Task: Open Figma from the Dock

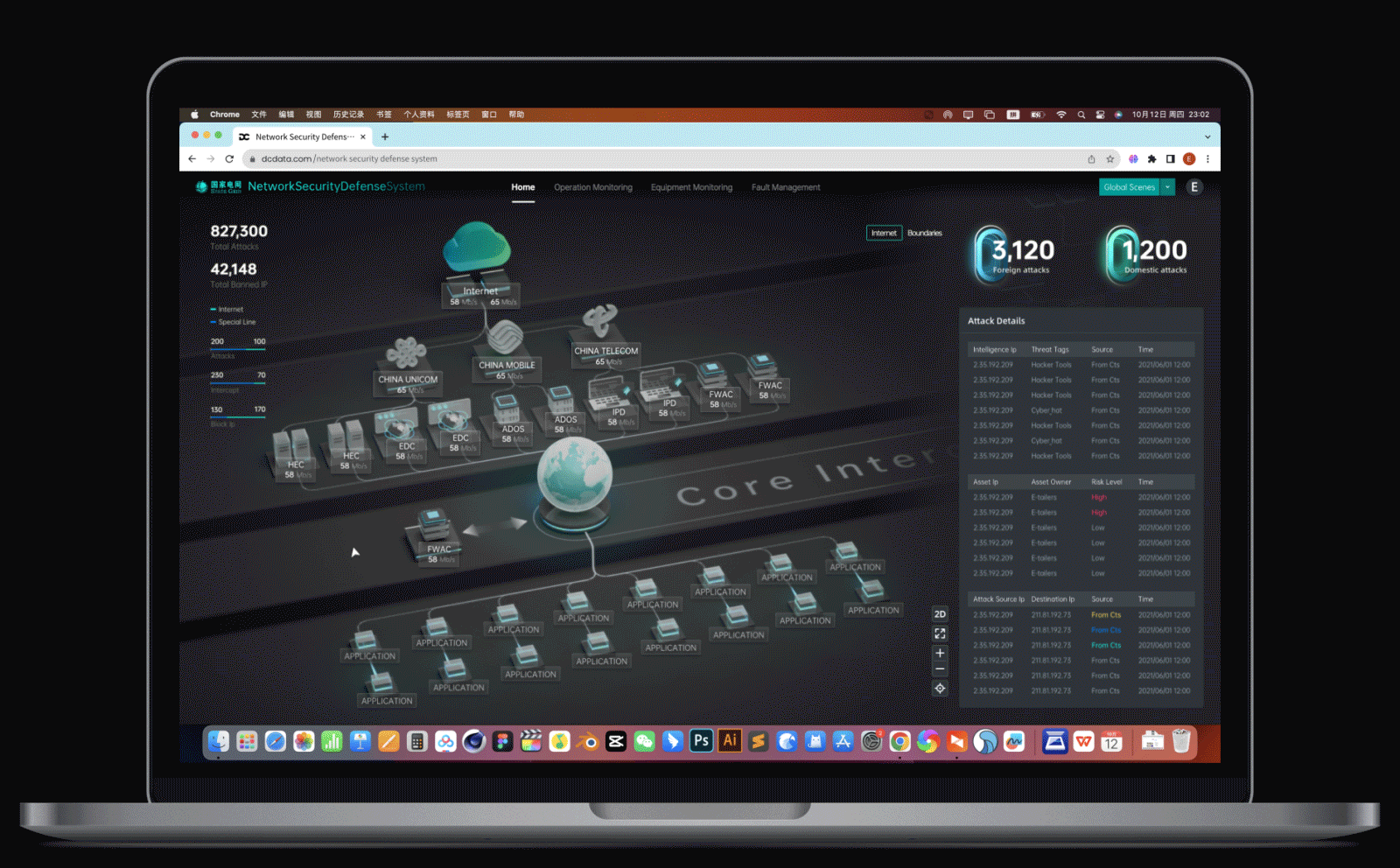Action: (502, 742)
